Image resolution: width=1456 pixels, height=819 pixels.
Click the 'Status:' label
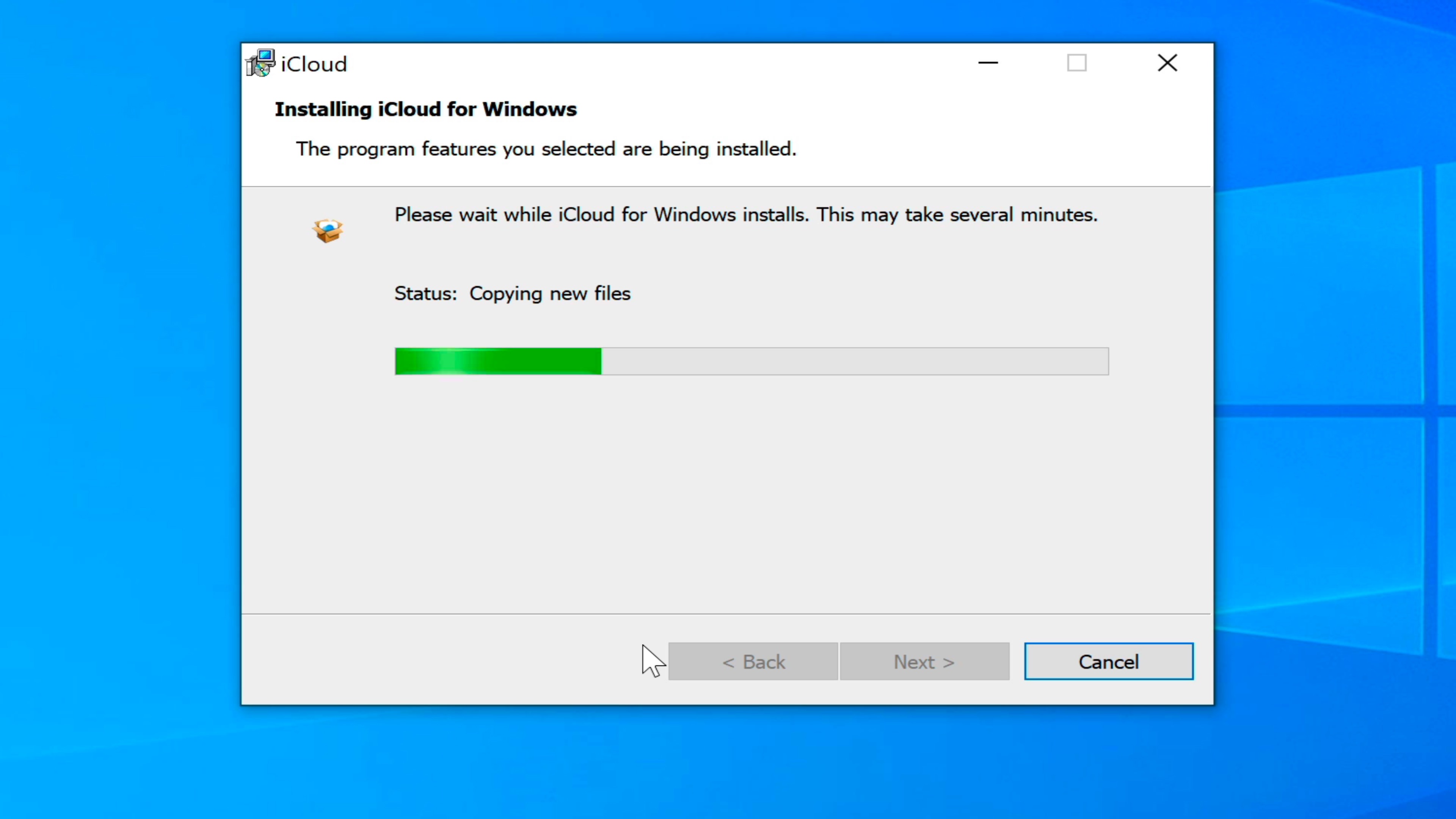tap(425, 293)
